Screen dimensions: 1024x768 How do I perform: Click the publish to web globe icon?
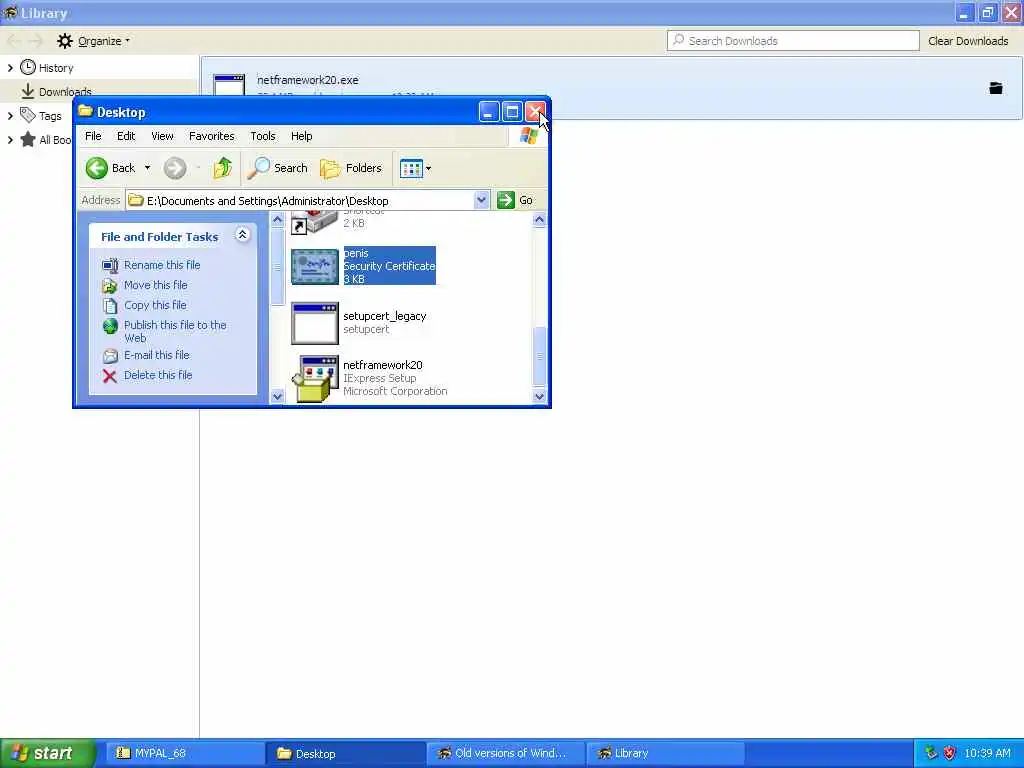click(x=110, y=326)
